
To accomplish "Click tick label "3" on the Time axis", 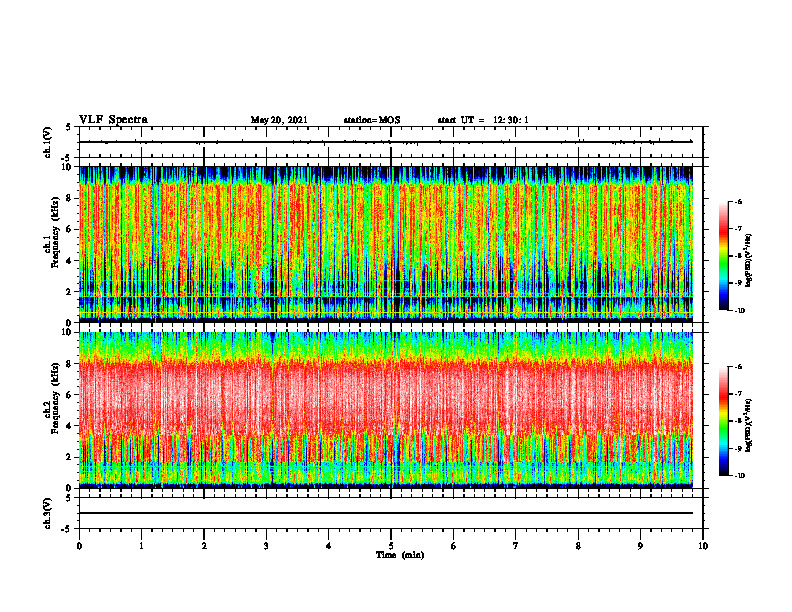I will tap(266, 546).
